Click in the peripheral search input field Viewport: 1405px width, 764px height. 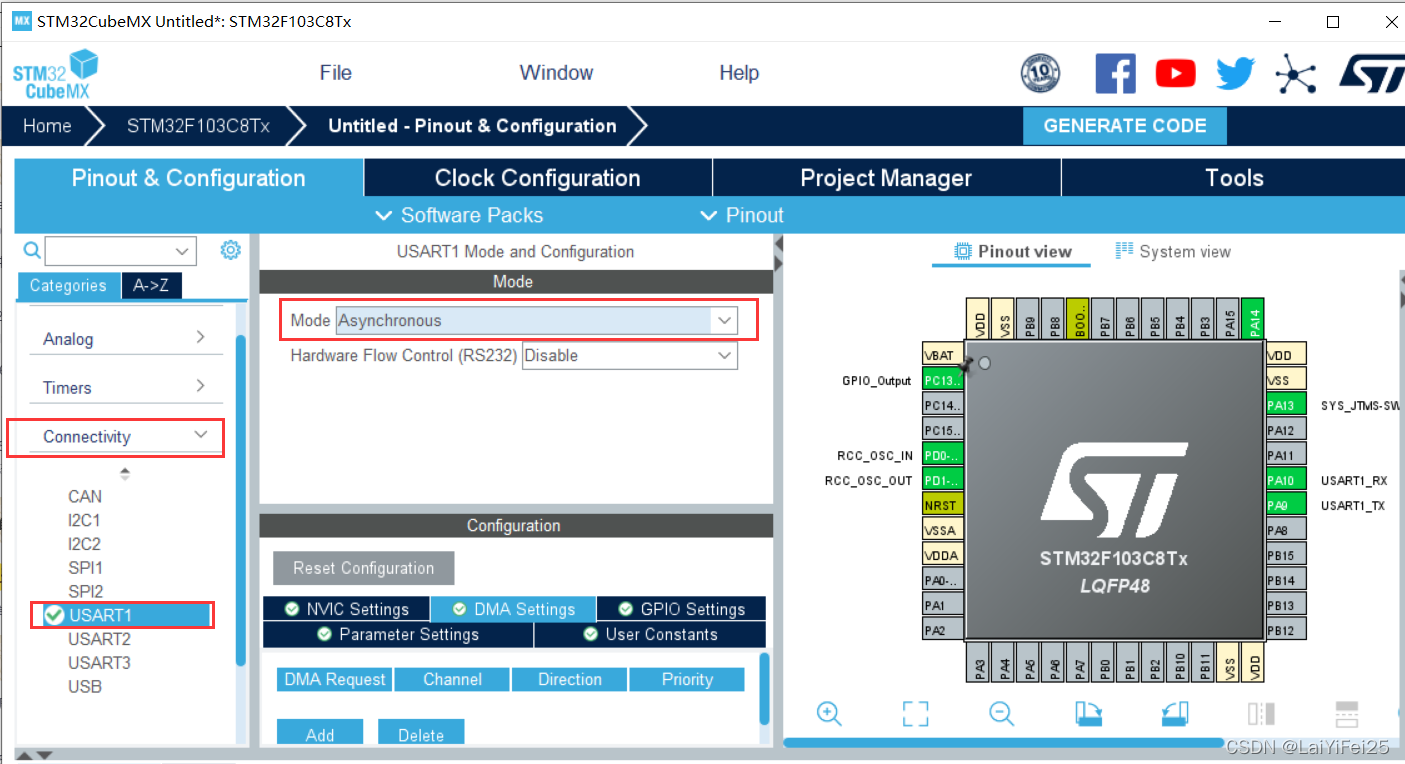[x=108, y=251]
